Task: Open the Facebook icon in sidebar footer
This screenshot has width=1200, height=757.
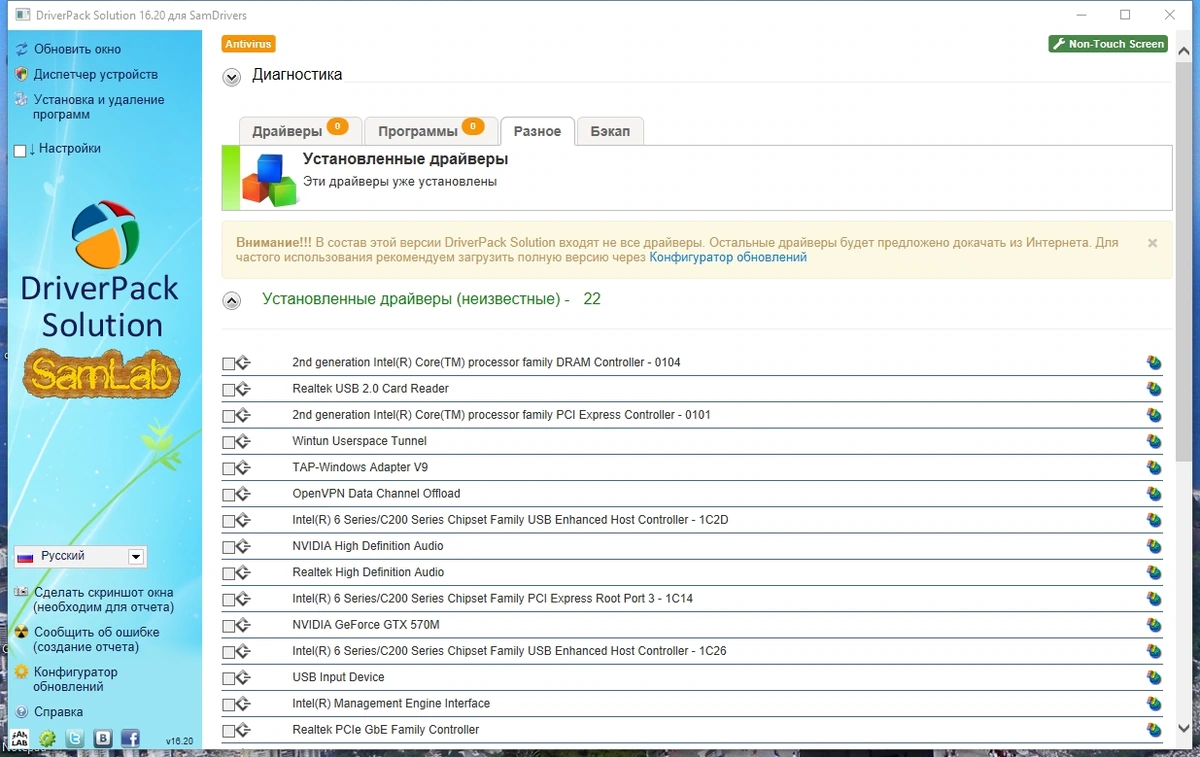Action: click(130, 739)
